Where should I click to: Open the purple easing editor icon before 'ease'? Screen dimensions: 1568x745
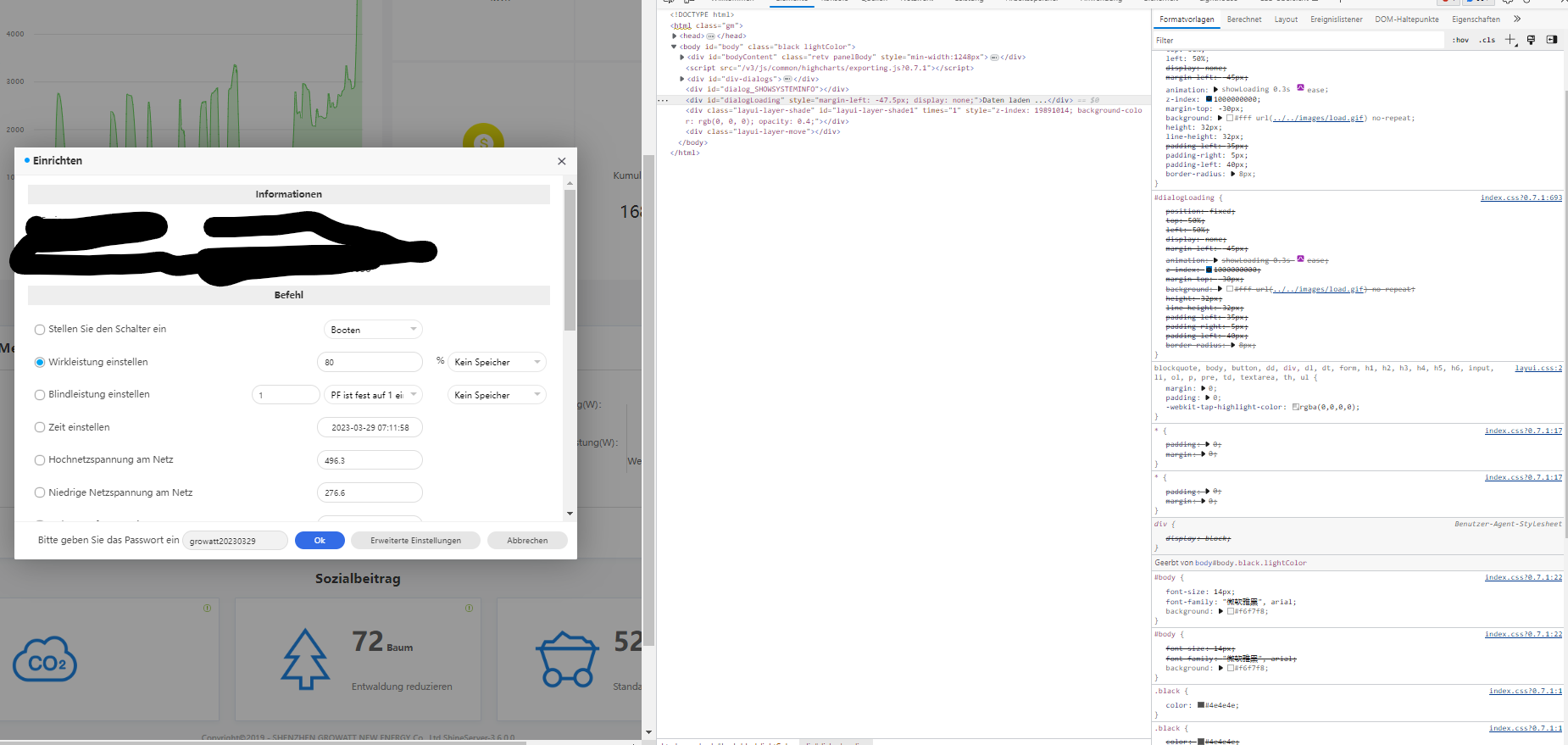pos(1300,88)
